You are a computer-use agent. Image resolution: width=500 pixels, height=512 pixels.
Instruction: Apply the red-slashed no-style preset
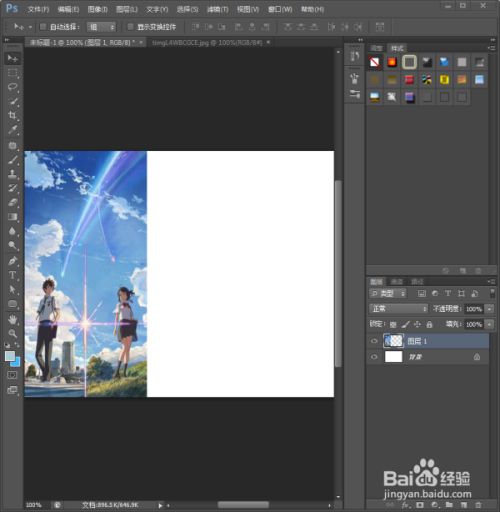click(x=375, y=62)
